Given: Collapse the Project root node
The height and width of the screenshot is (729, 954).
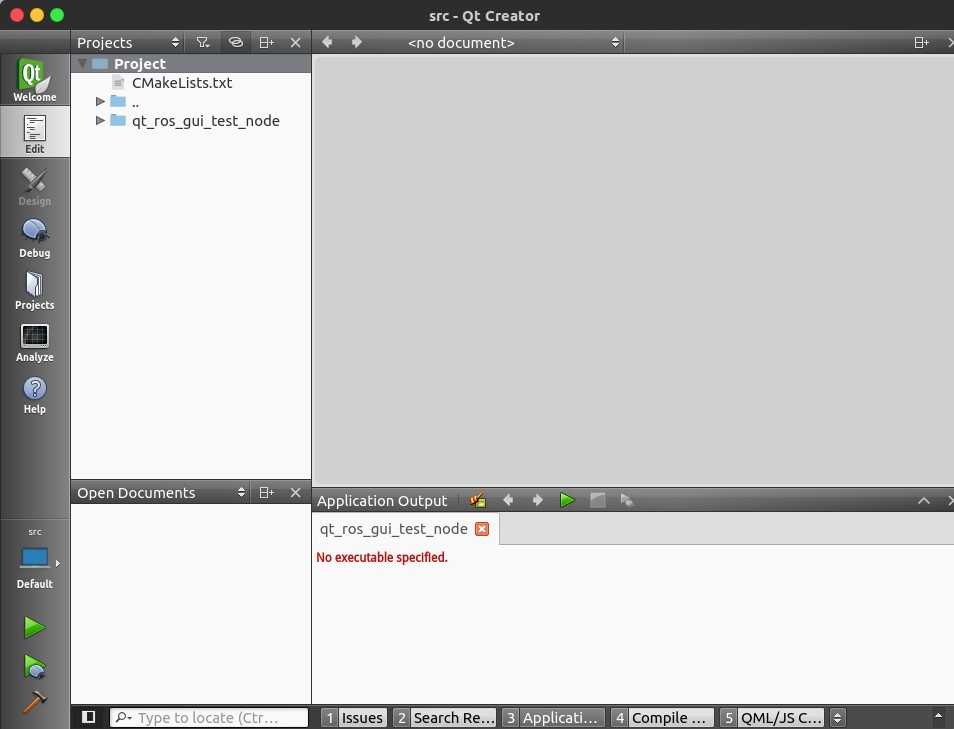Looking at the screenshot, I should pos(82,63).
